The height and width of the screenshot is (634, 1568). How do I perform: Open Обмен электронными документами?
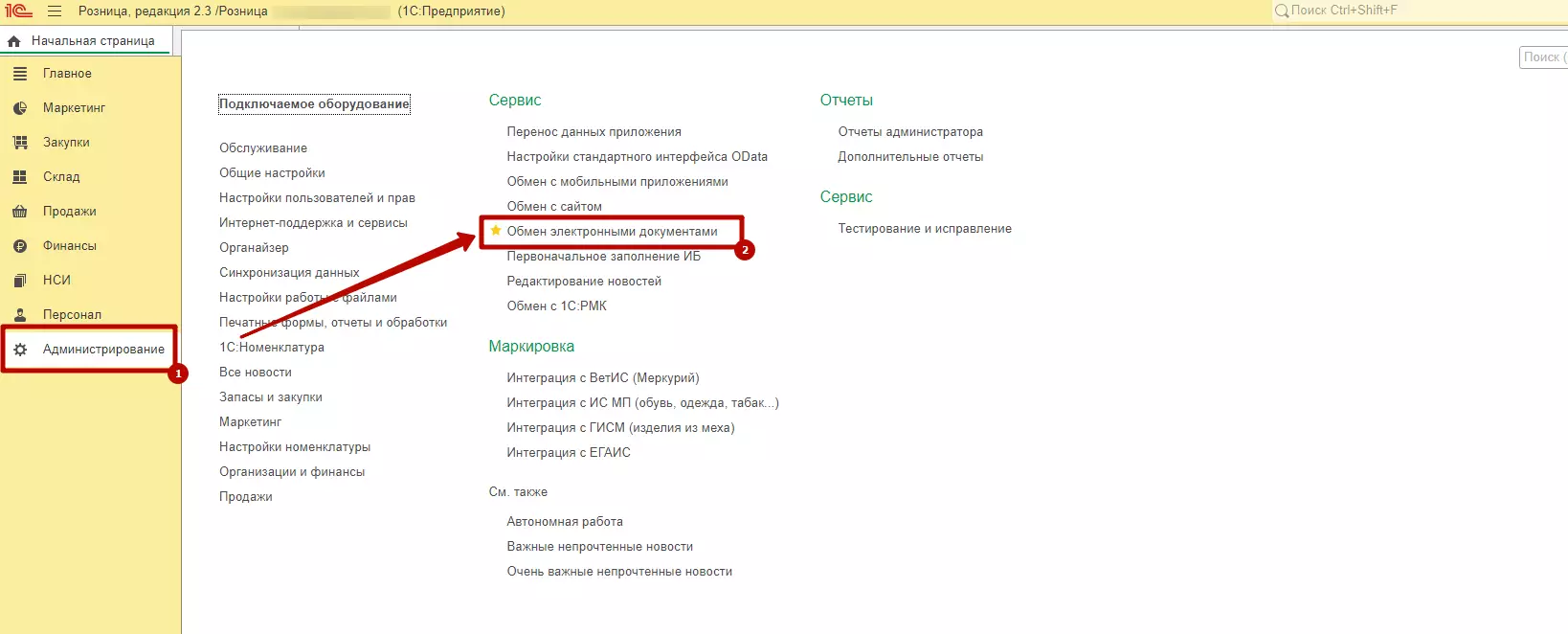[613, 232]
